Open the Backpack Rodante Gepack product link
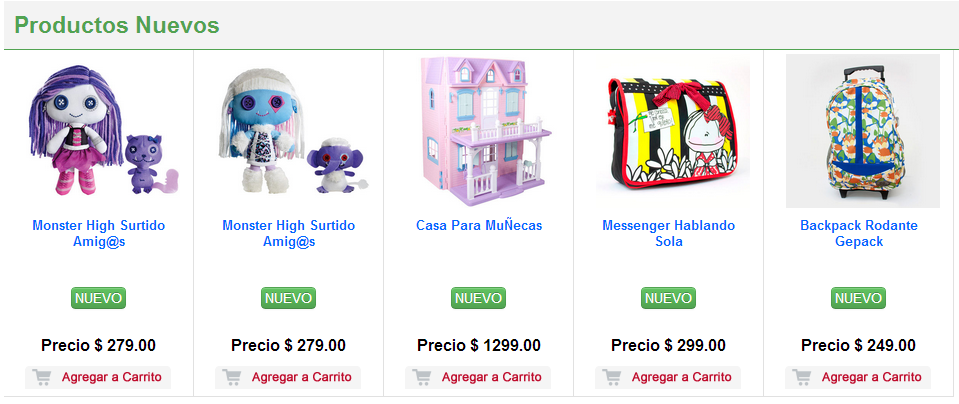 (859, 233)
